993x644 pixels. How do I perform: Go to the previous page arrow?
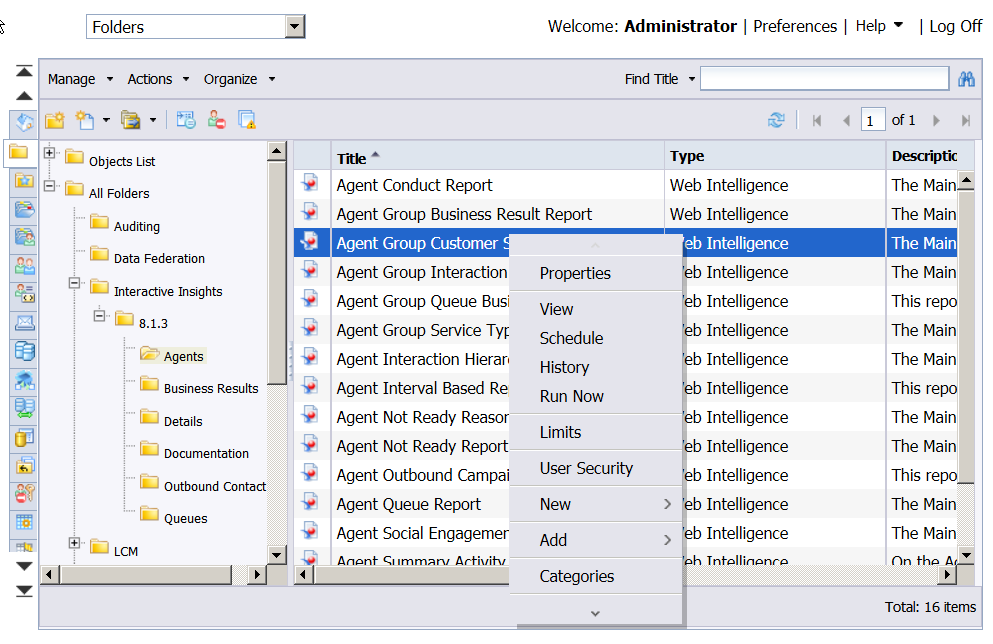pos(846,120)
